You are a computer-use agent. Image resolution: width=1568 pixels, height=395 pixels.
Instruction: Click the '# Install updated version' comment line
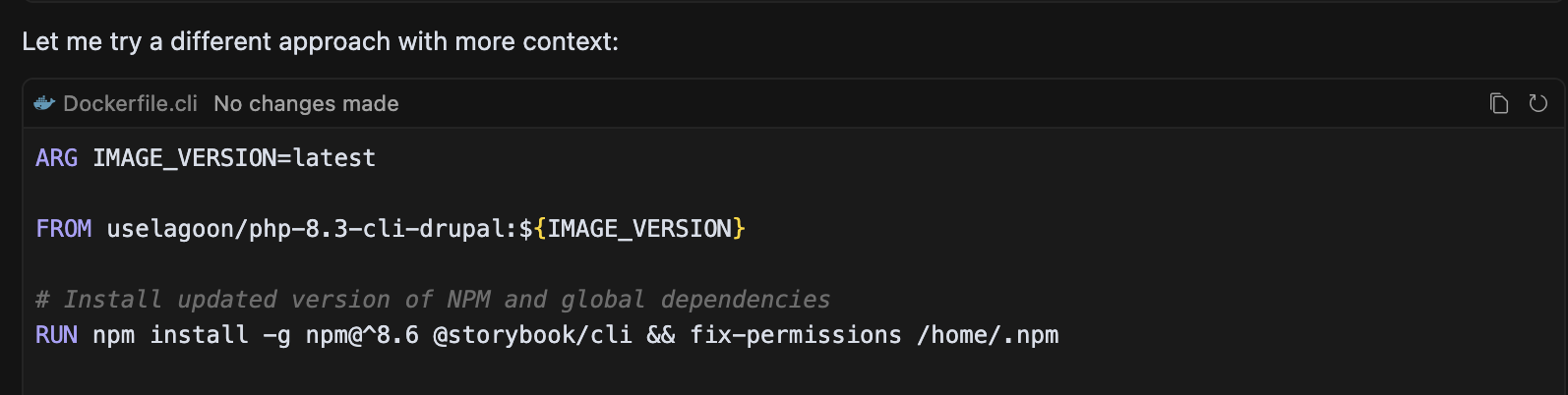[433, 300]
